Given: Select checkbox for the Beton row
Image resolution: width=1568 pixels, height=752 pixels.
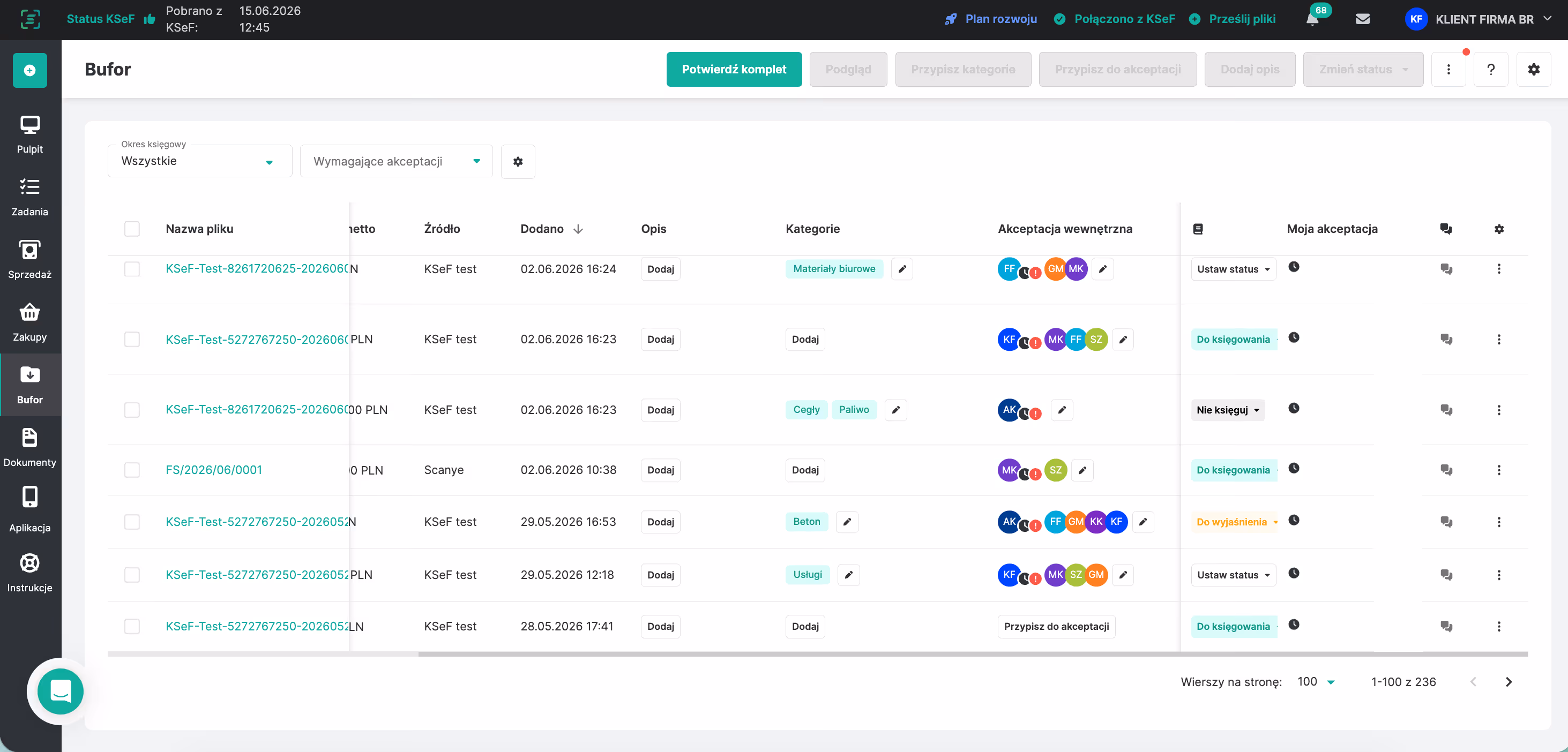Looking at the screenshot, I should tap(132, 522).
